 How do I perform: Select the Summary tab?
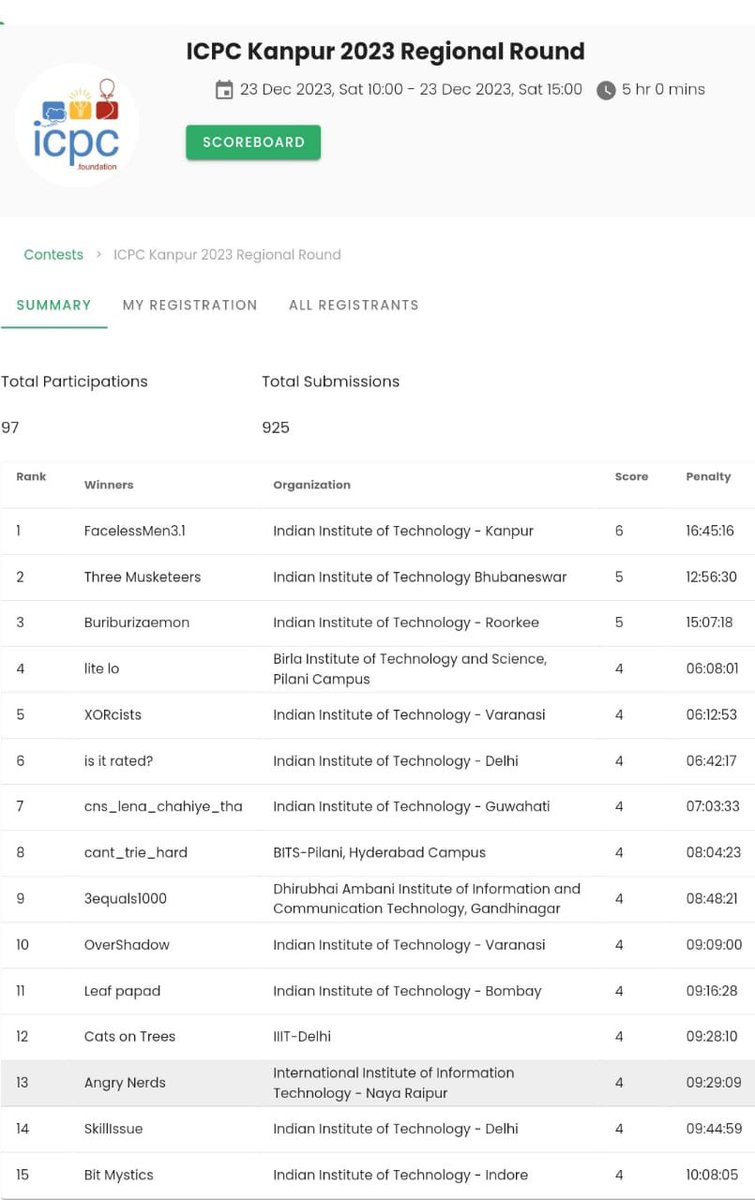click(x=54, y=305)
